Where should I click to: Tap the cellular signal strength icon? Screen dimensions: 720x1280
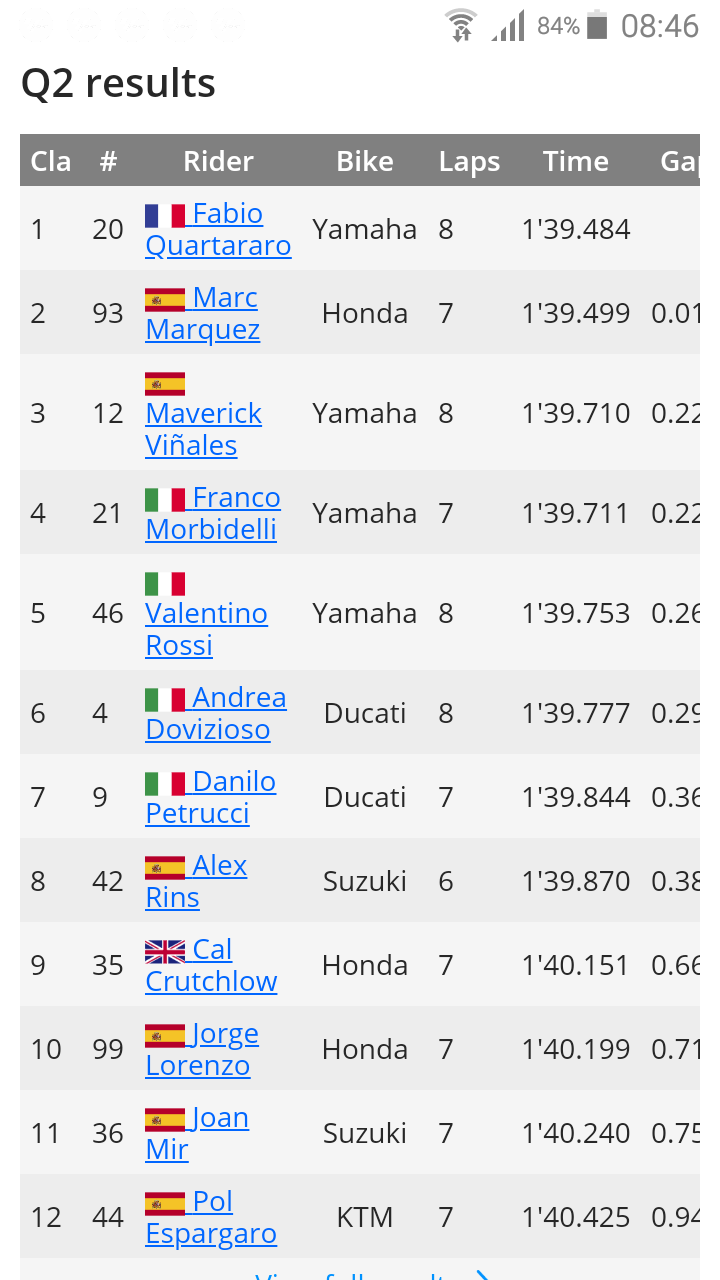(508, 26)
